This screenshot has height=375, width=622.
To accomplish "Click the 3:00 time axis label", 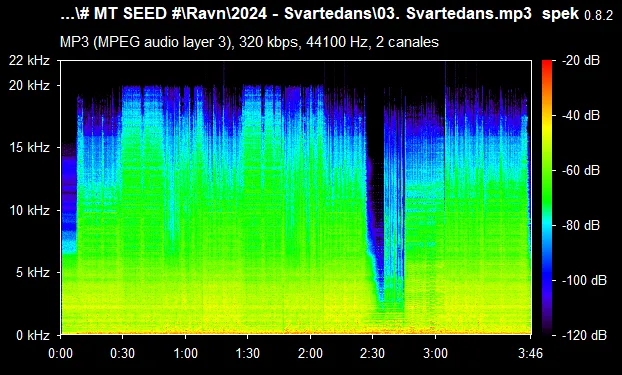I will (x=435, y=353).
